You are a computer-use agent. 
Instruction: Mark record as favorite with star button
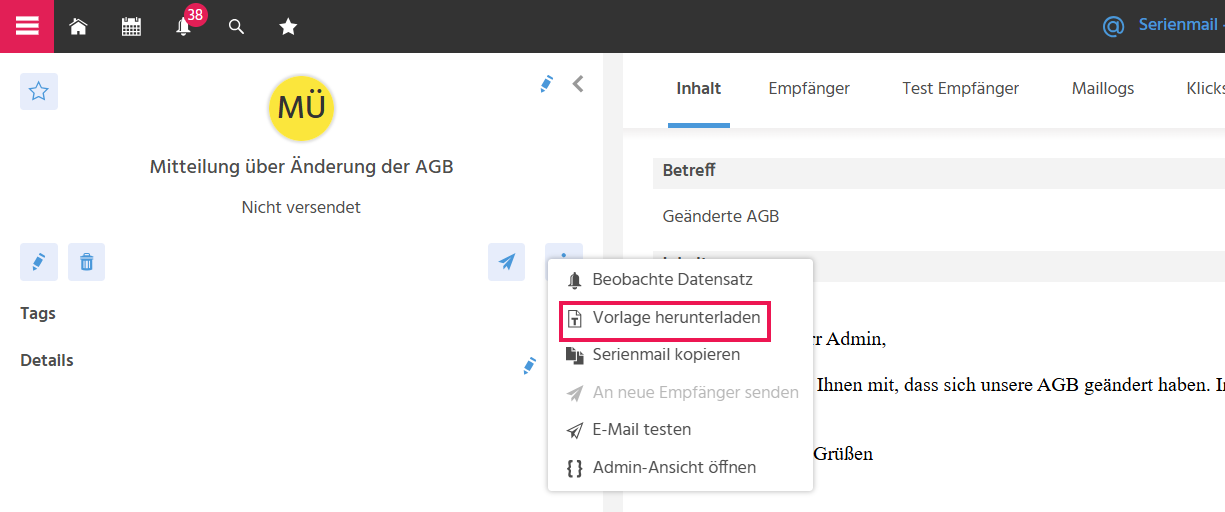pos(39,92)
